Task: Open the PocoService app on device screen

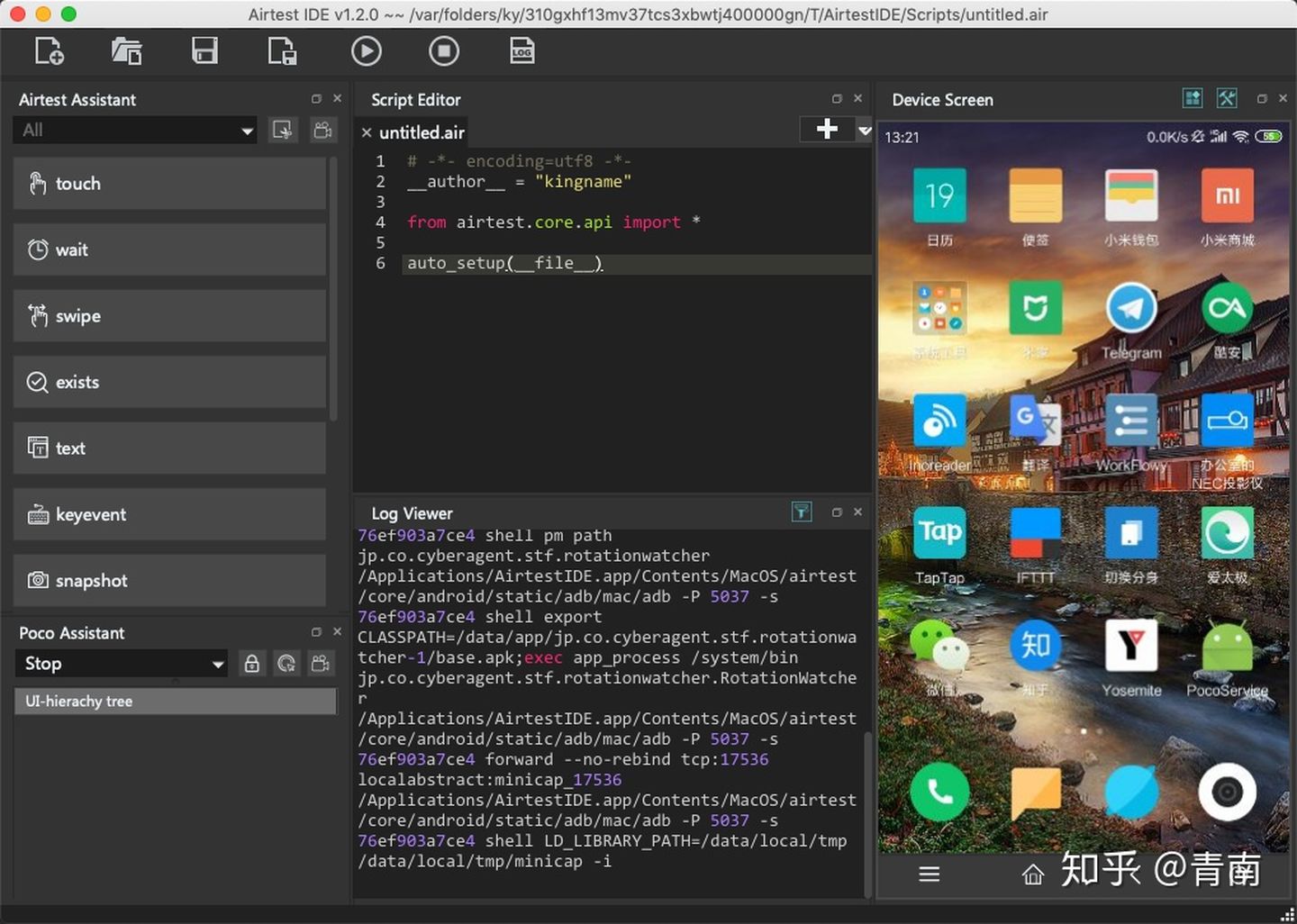Action: pyautogui.click(x=1227, y=645)
